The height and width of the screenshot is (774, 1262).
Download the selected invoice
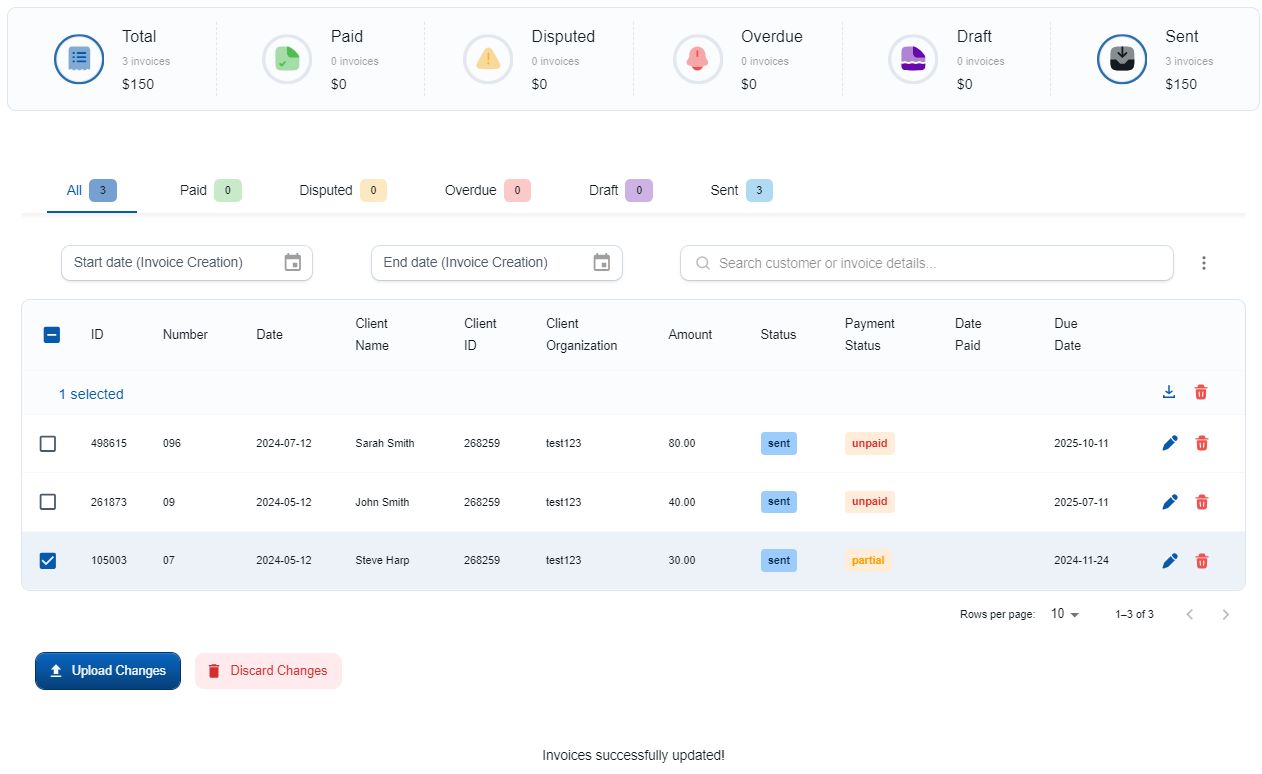pyautogui.click(x=1169, y=392)
